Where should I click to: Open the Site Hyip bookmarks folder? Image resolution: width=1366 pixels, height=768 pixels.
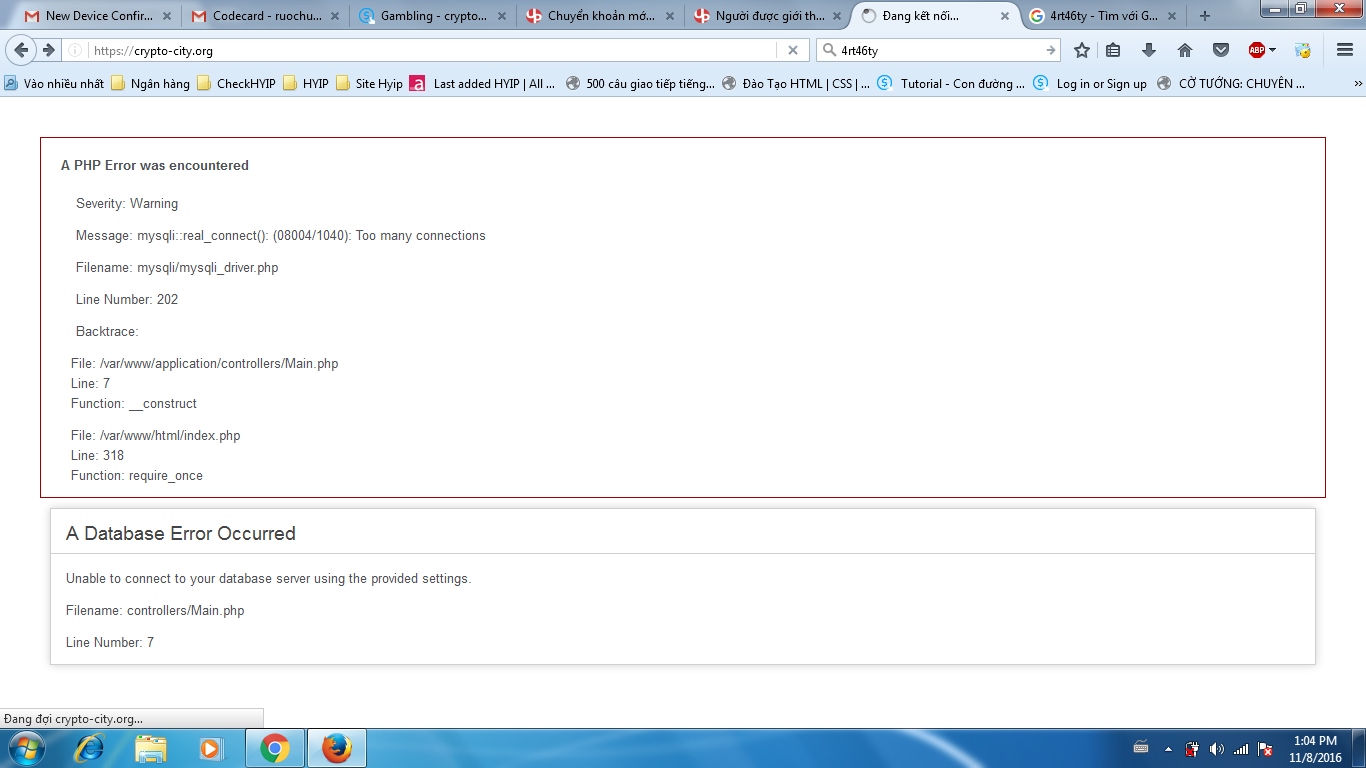tap(369, 84)
